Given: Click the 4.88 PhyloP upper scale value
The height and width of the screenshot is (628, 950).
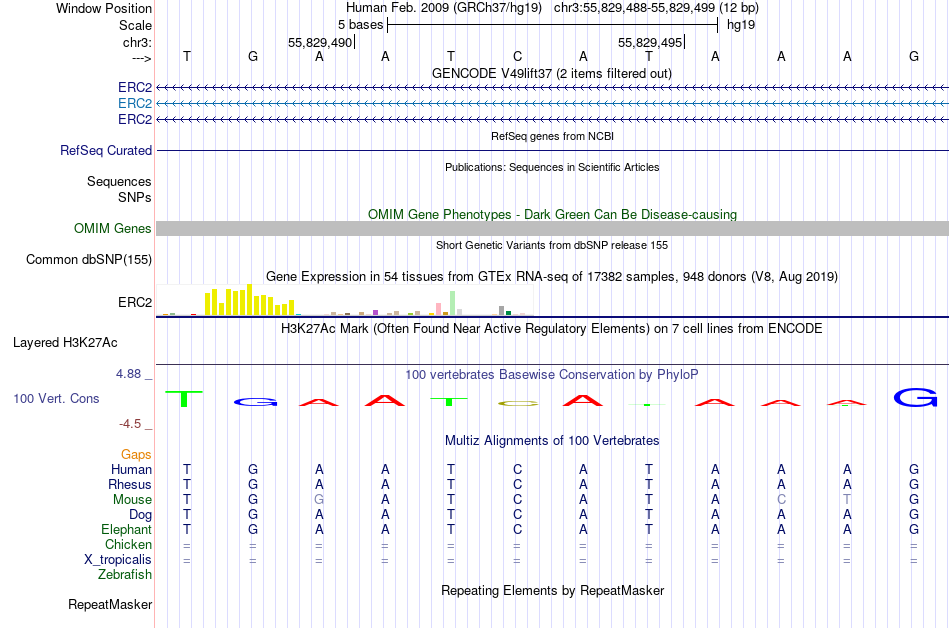Looking at the screenshot, I should coord(128,374).
